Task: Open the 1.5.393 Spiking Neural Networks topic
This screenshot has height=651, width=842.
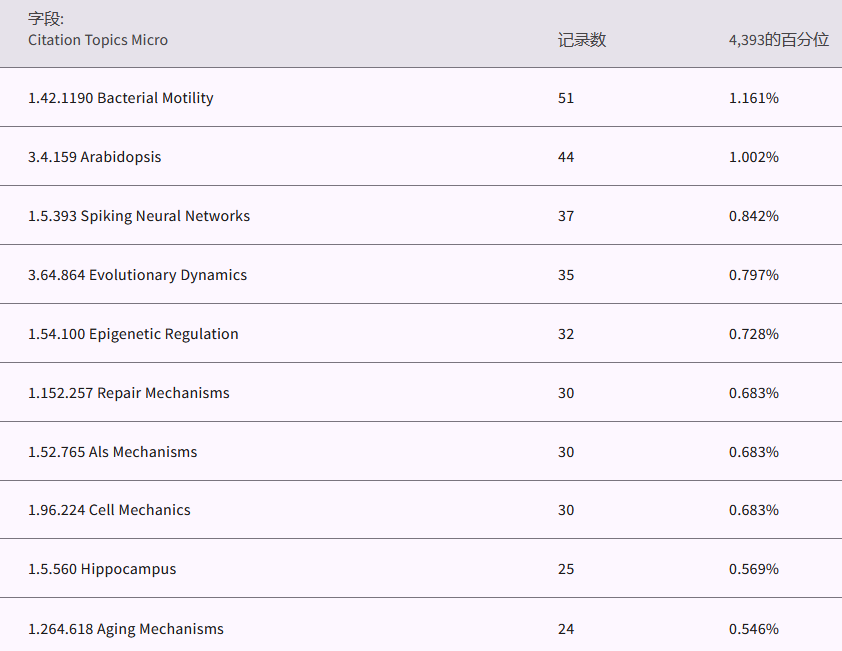Action: pyautogui.click(x=139, y=216)
